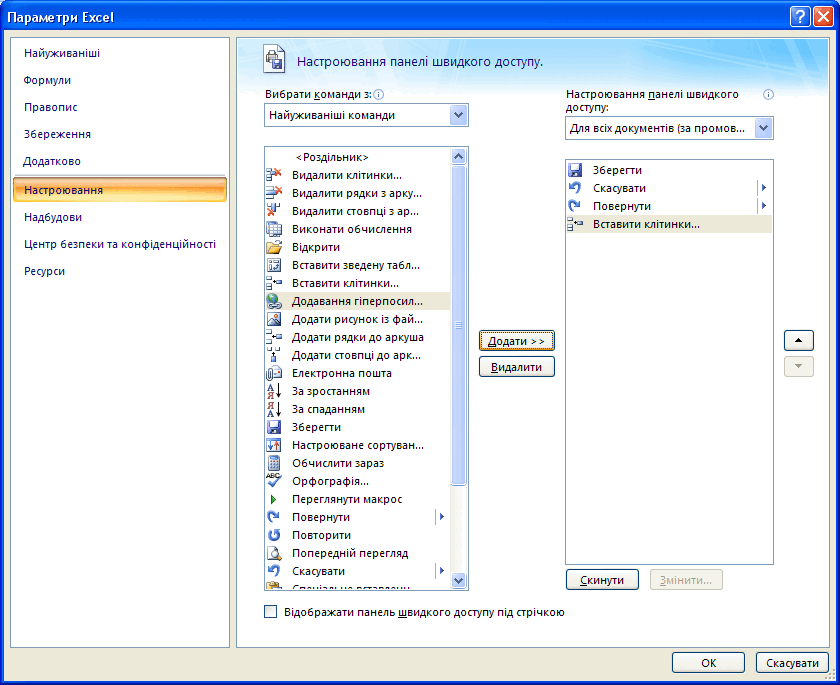840x685 pixels.
Task: Click commands list scrollbar up arrow
Action: 459,156
